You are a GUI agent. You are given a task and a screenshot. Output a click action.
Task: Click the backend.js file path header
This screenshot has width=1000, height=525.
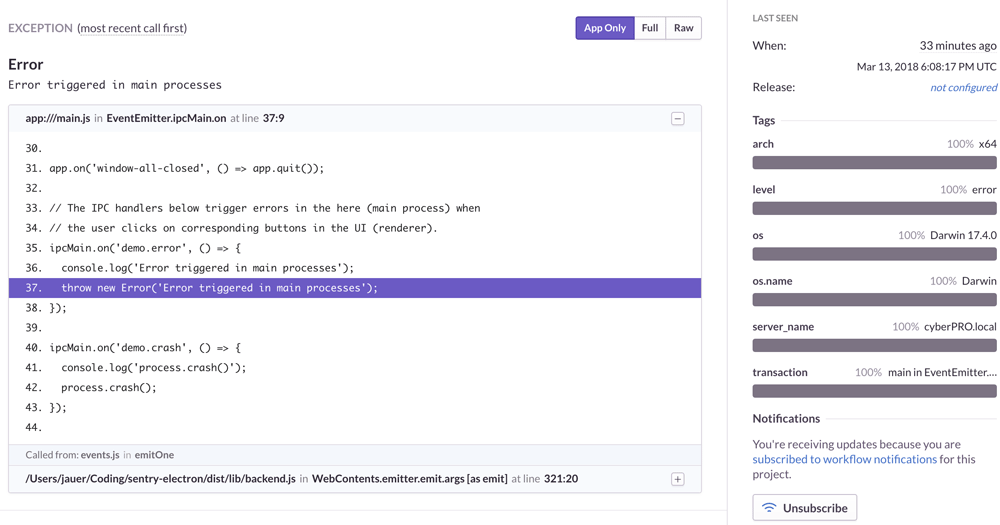160,479
